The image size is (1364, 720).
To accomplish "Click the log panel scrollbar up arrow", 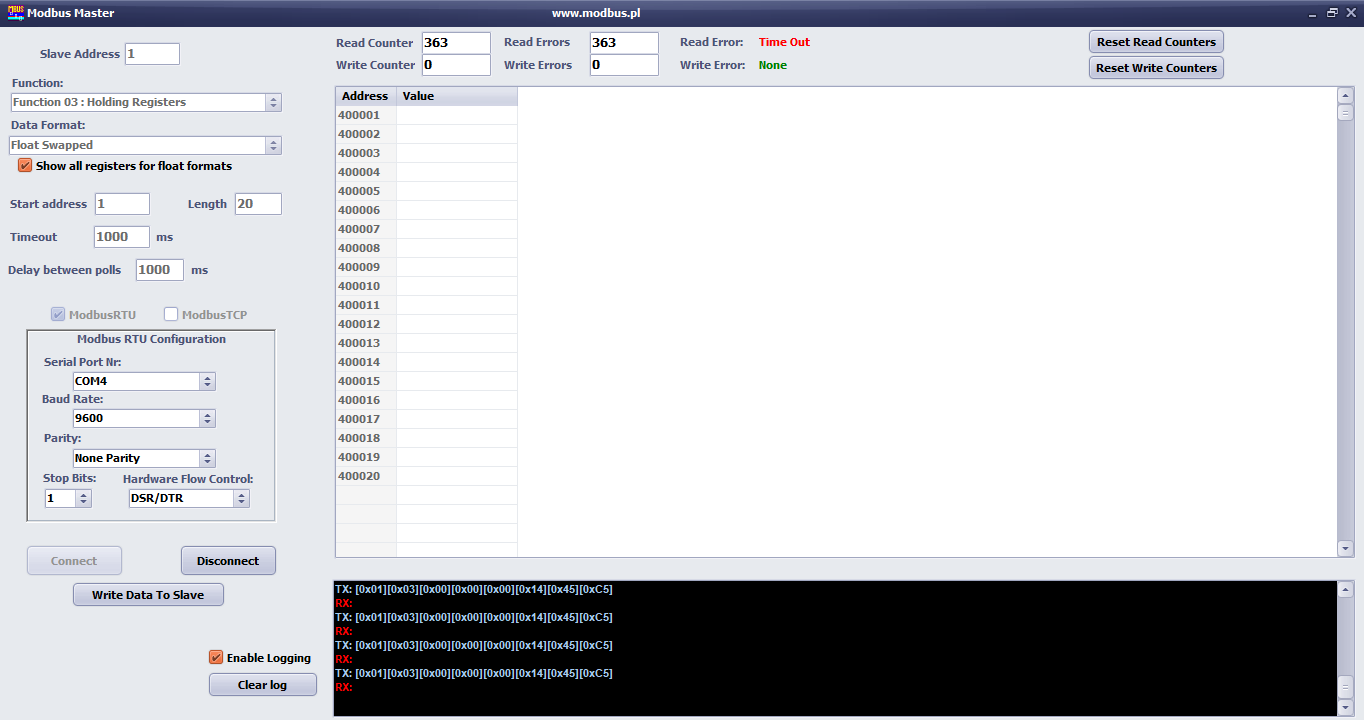I will coord(1345,589).
